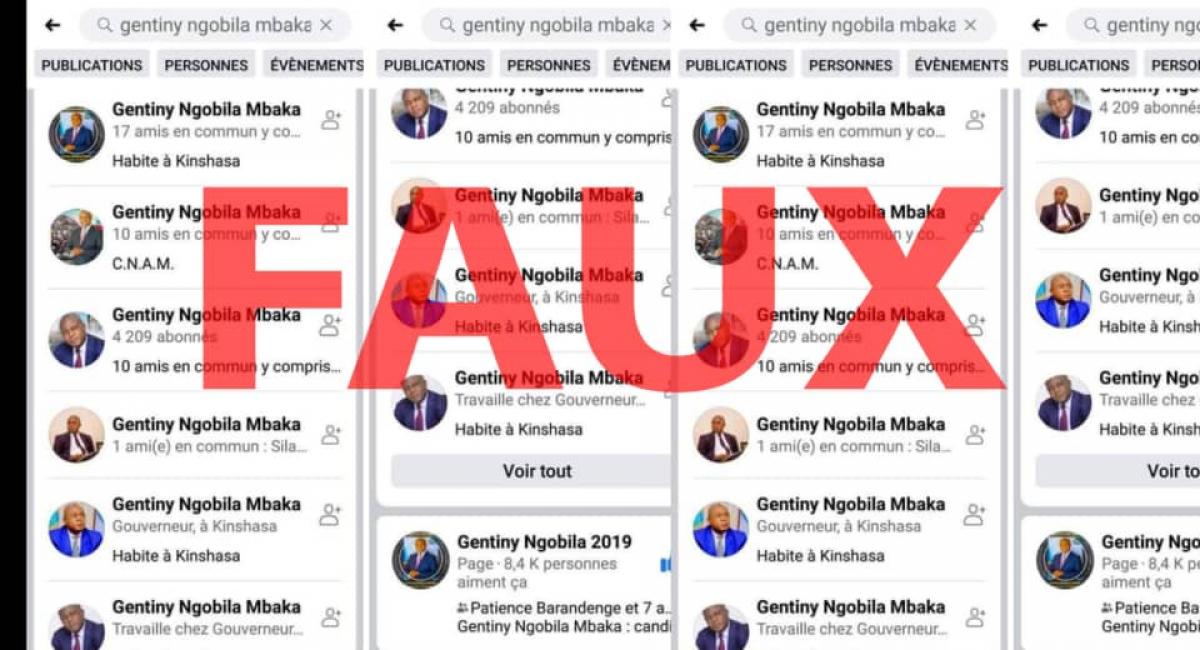The height and width of the screenshot is (650, 1200).
Task: Focus the search field in the leftmost panel
Action: pos(215,26)
